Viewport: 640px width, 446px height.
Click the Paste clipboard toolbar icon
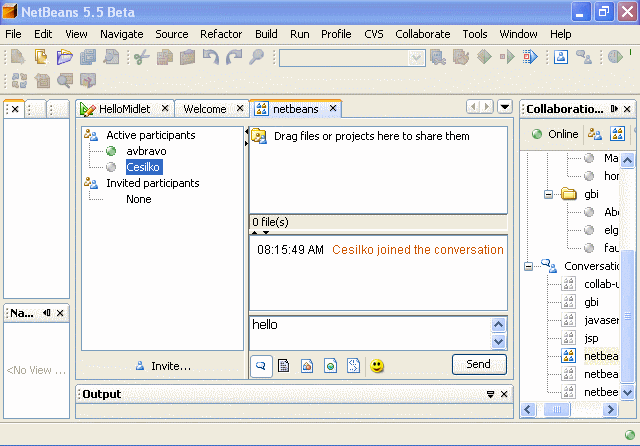point(187,57)
